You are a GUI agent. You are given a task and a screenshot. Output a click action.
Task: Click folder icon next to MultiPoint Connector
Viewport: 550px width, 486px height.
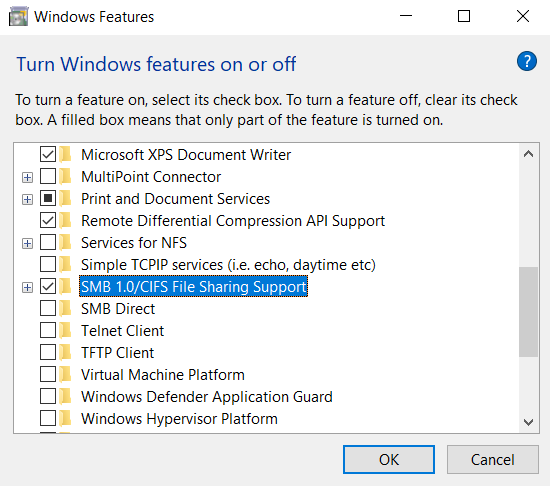coord(65,177)
